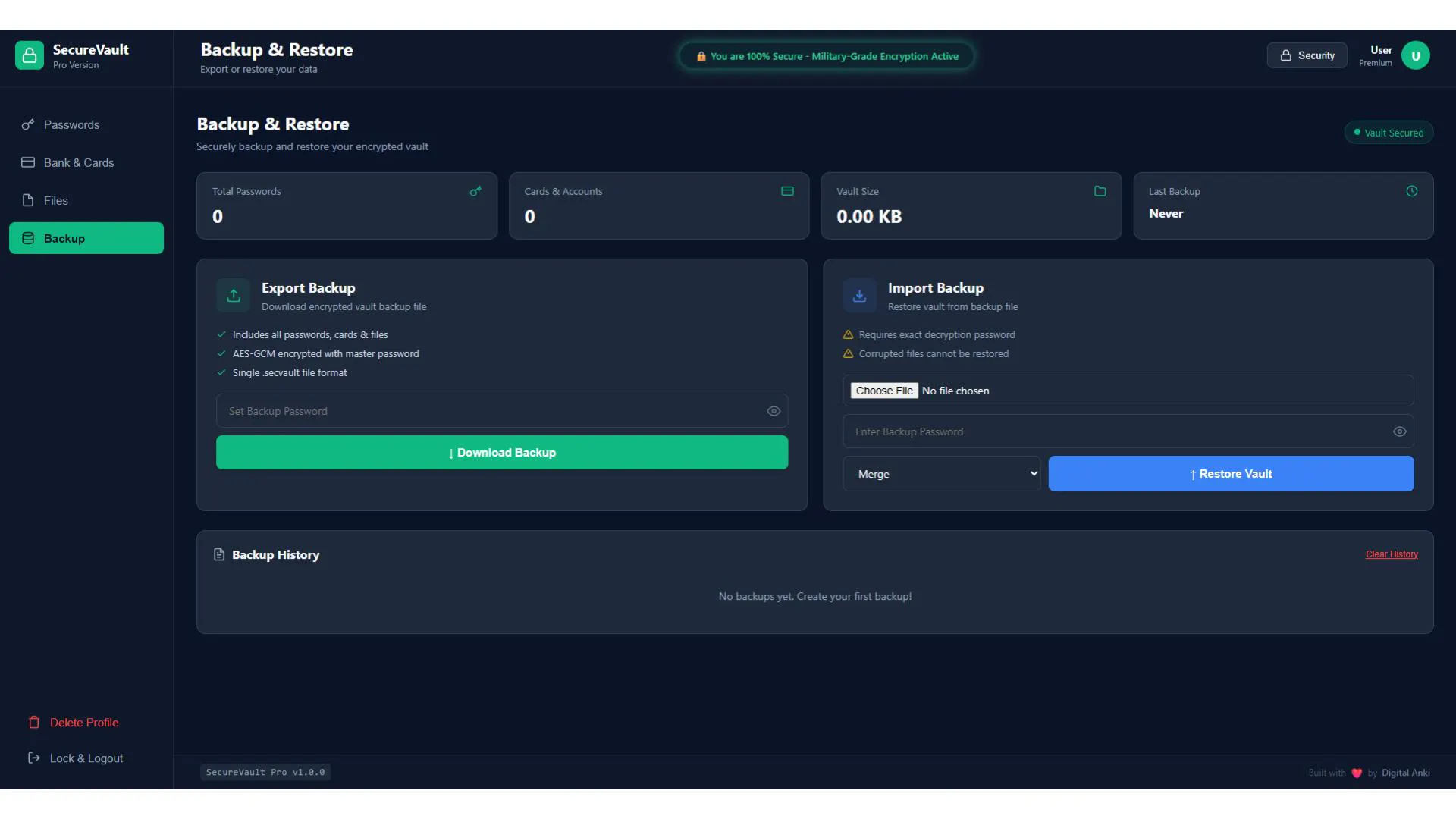Click the Download Backup button
Screen dimensions: 1456x819
[x=502, y=453]
